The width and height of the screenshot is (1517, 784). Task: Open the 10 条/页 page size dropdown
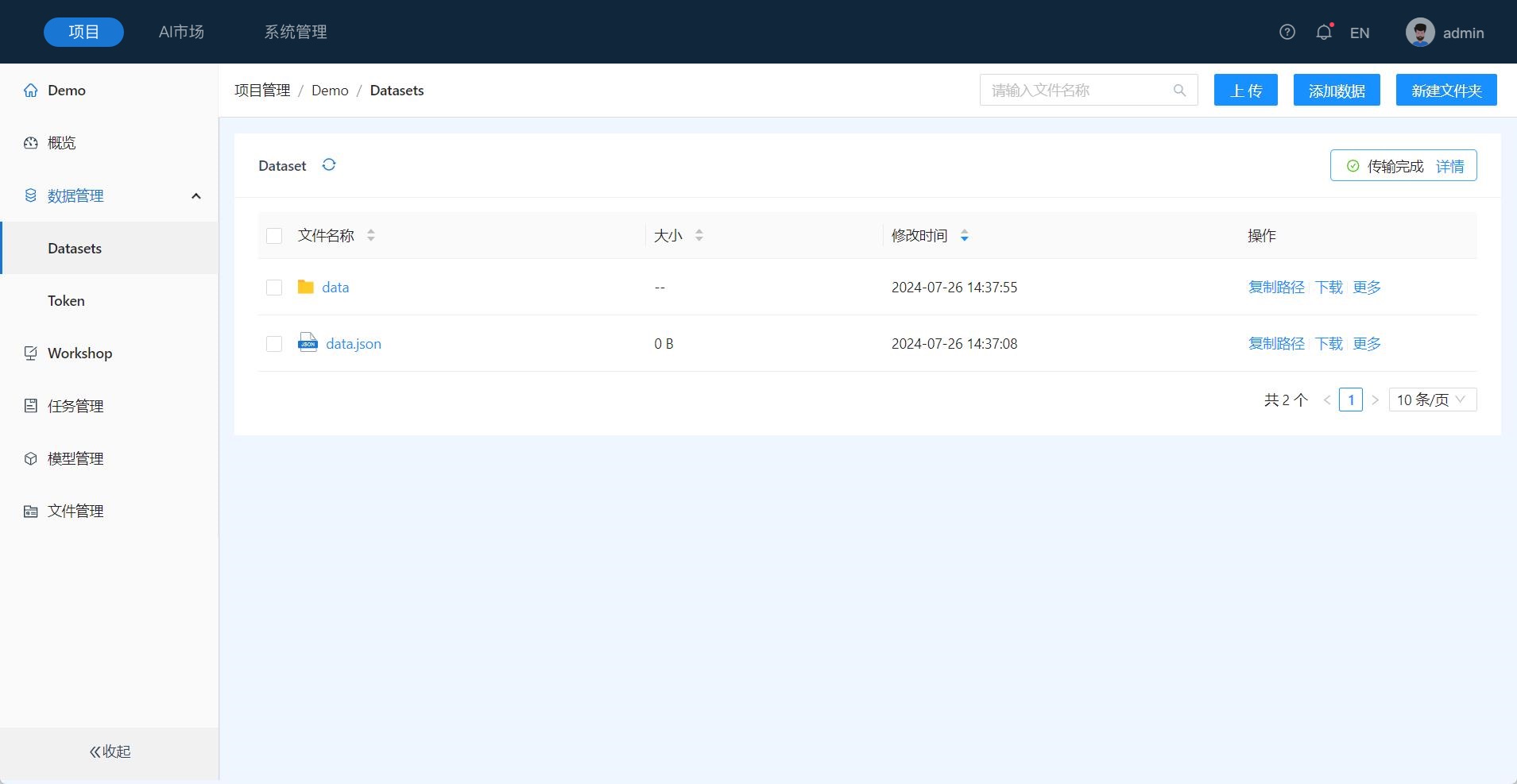[x=1432, y=400]
